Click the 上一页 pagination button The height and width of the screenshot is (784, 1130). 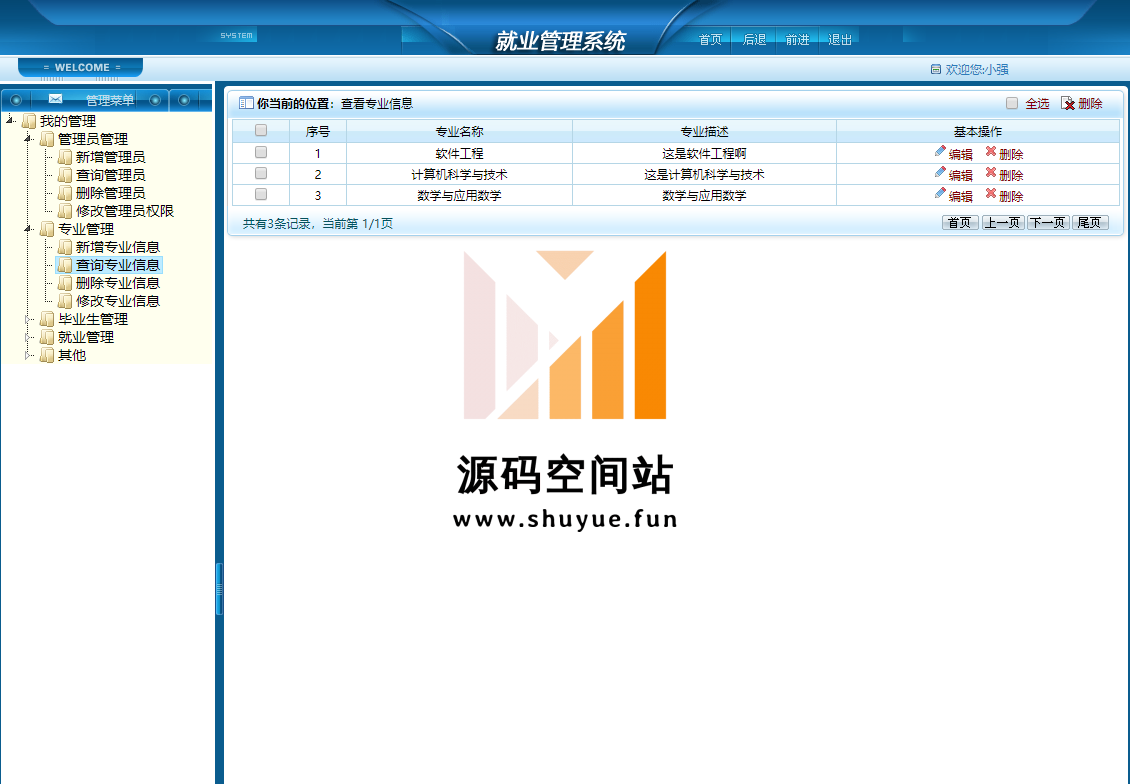tap(1002, 223)
